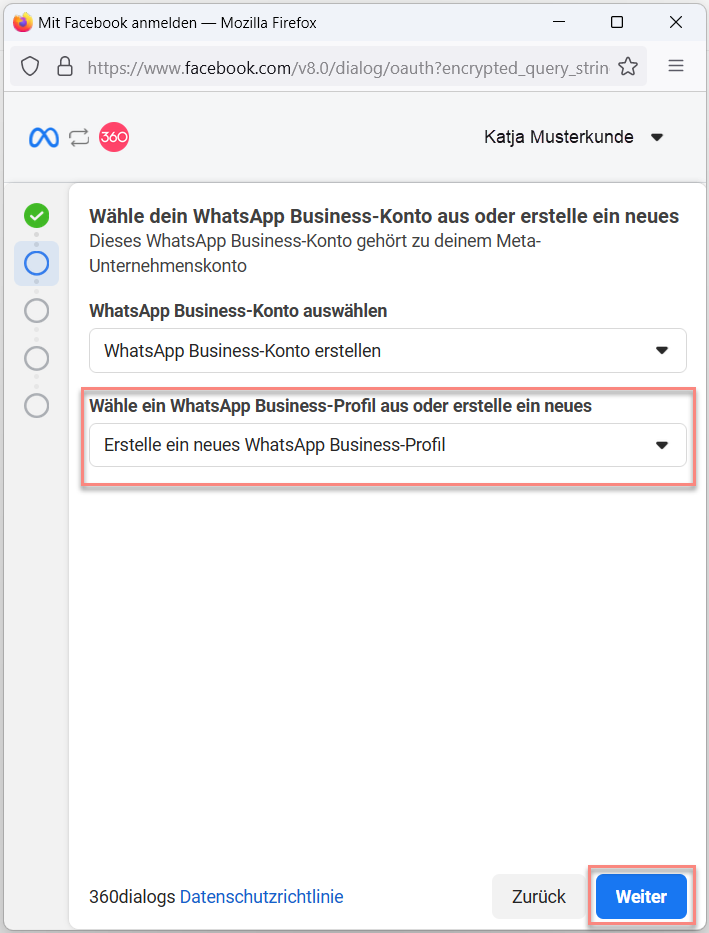The image size is (709, 933).
Task: Maximize the Firefox window
Action: pos(617,23)
